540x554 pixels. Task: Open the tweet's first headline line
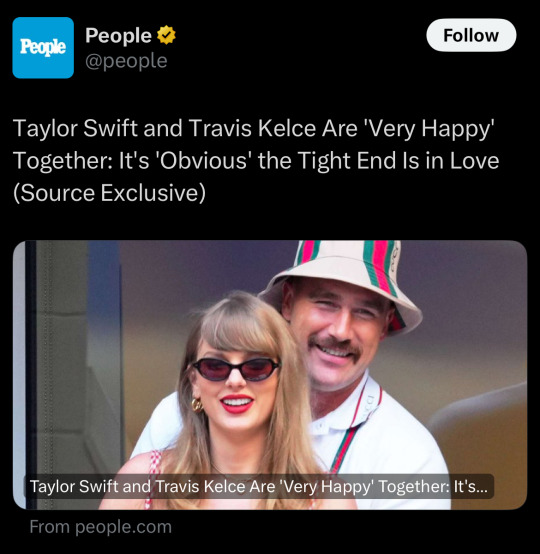pyautogui.click(x=253, y=128)
